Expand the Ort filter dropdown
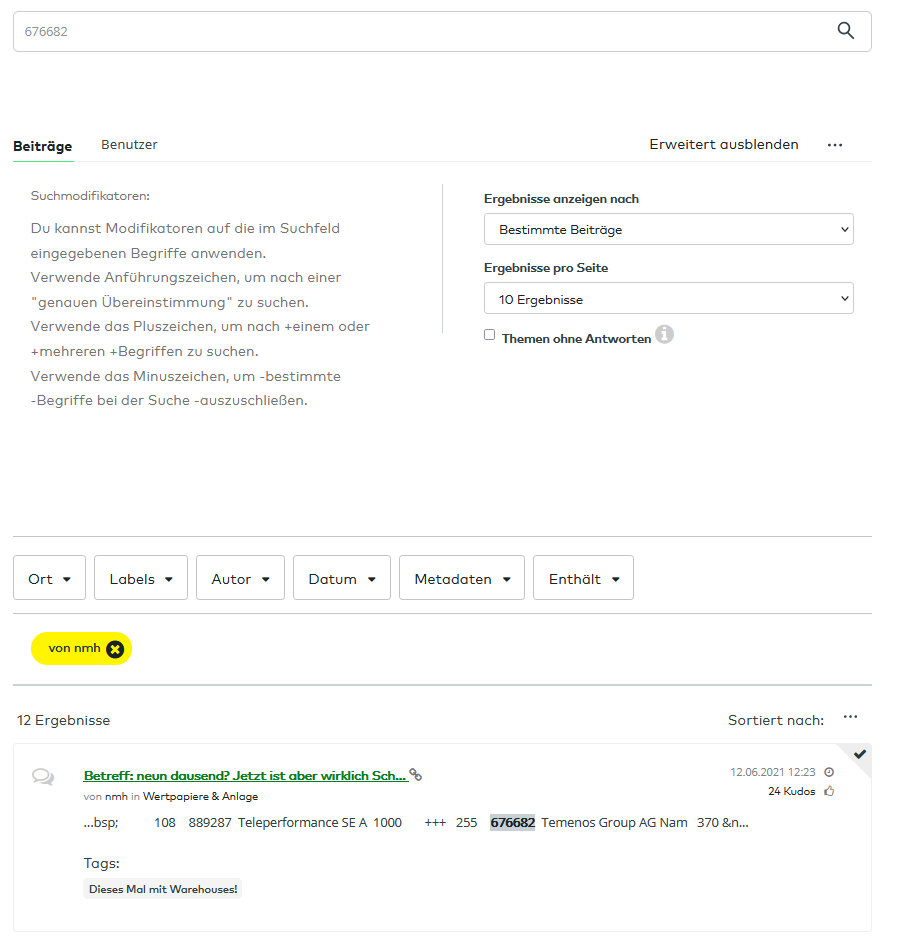910x943 pixels. click(x=49, y=577)
